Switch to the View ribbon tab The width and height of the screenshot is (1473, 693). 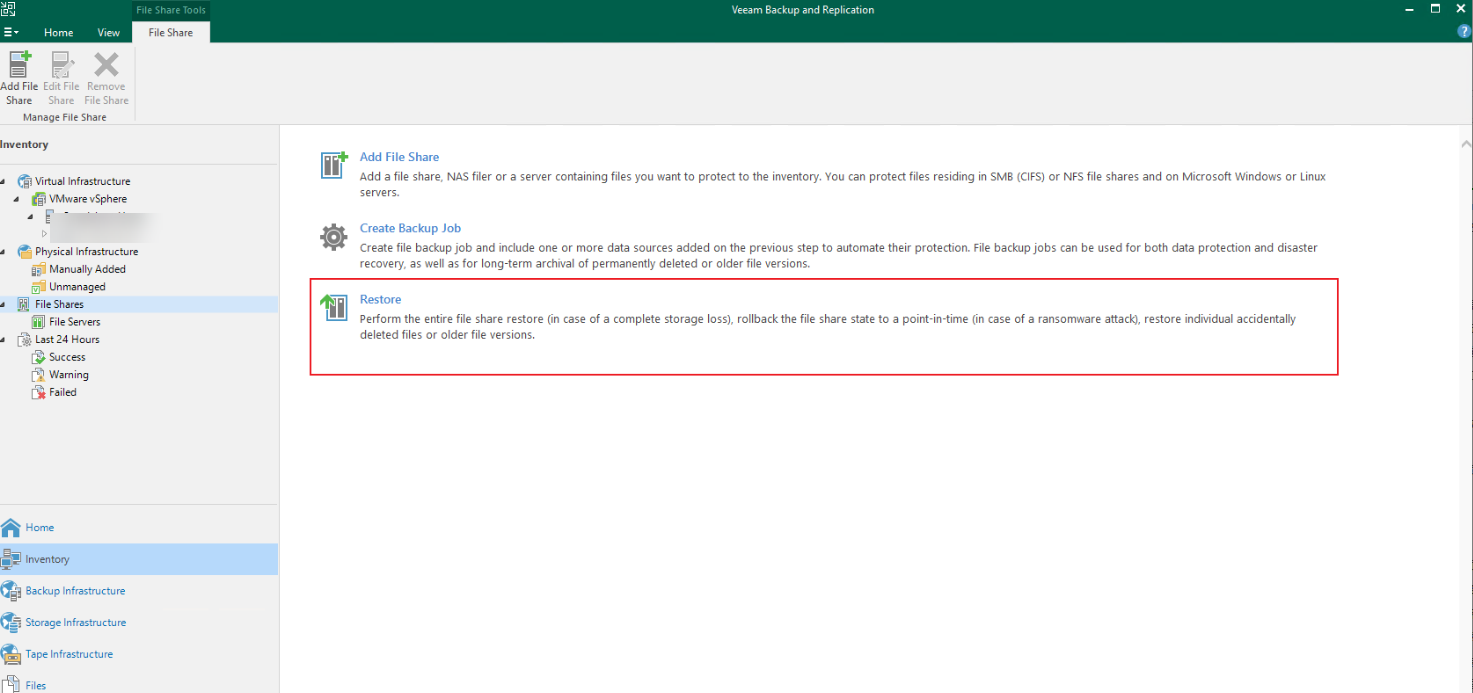pos(108,33)
